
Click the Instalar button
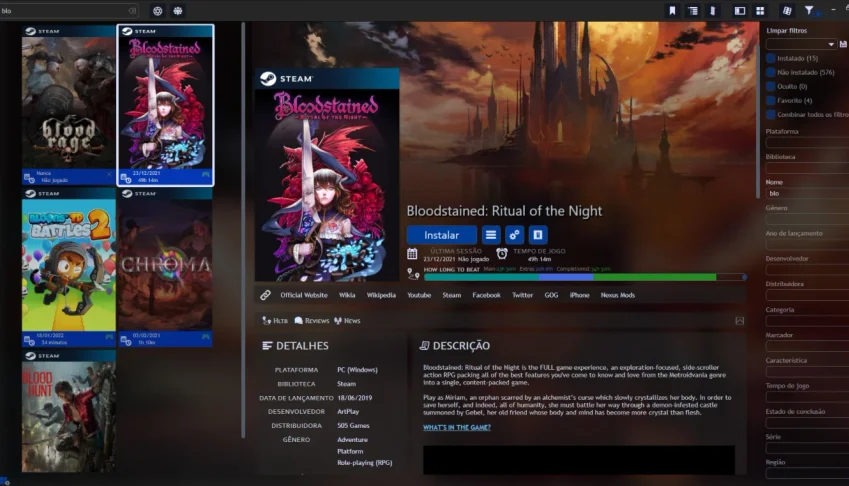pos(442,235)
